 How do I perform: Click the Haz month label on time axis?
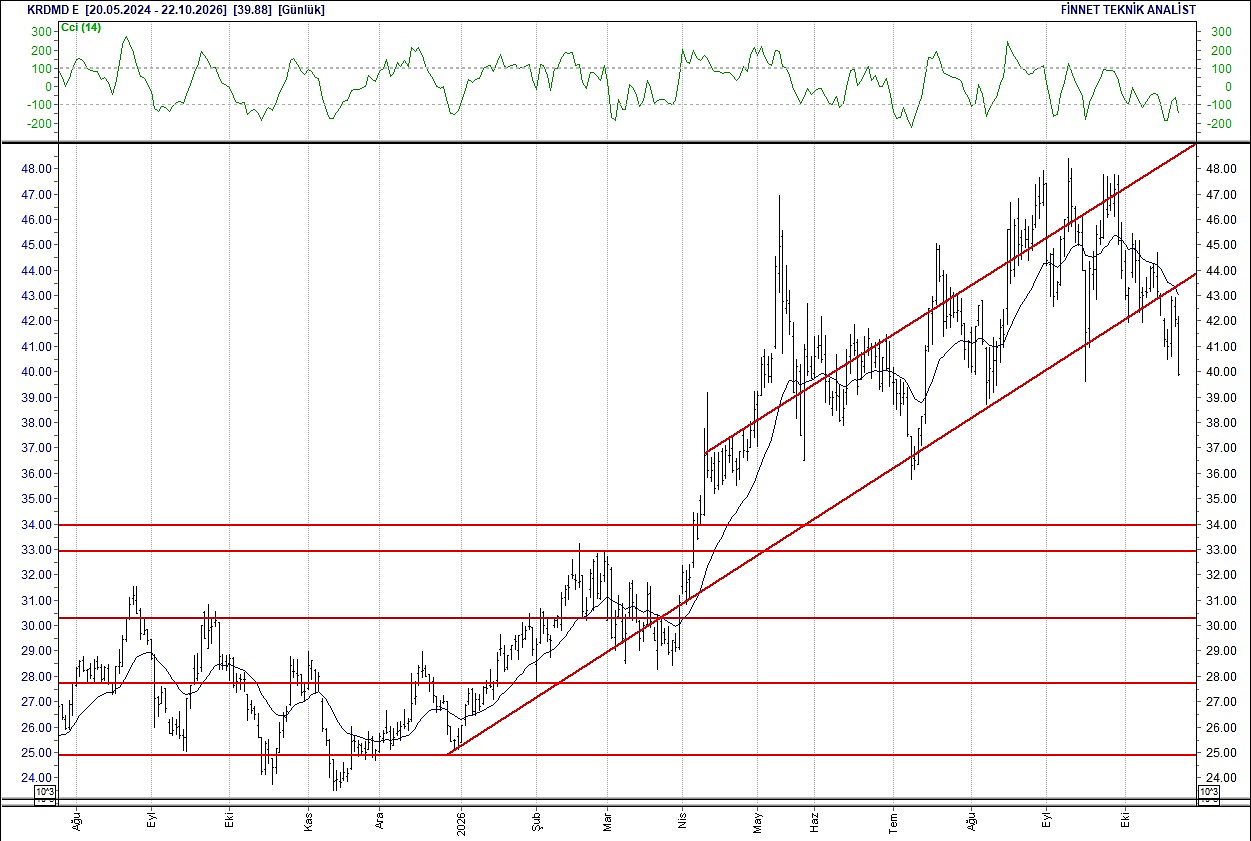tap(815, 822)
